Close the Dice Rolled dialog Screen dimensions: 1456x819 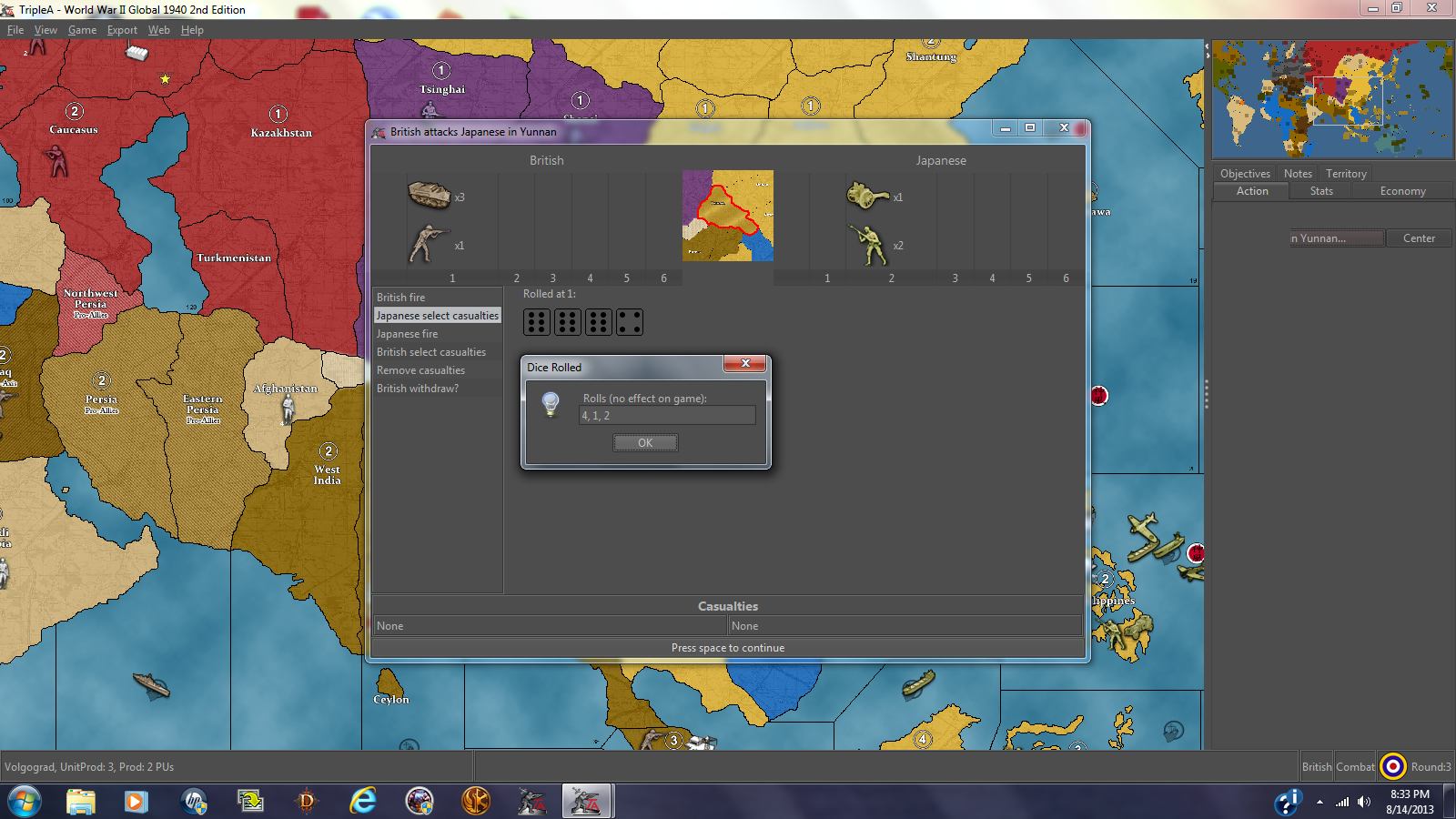[x=745, y=364]
